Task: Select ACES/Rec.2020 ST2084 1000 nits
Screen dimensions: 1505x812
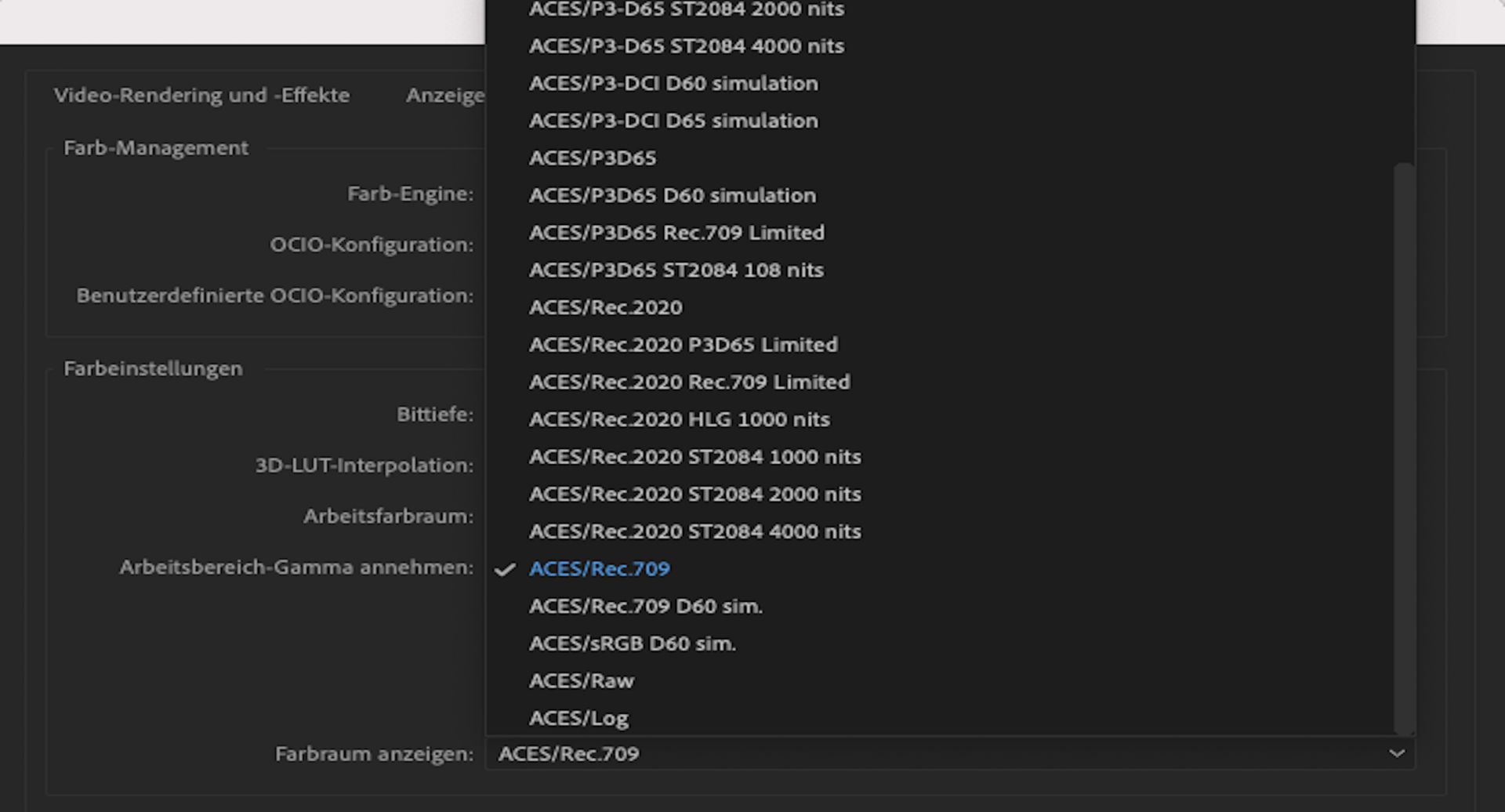Action: (695, 456)
